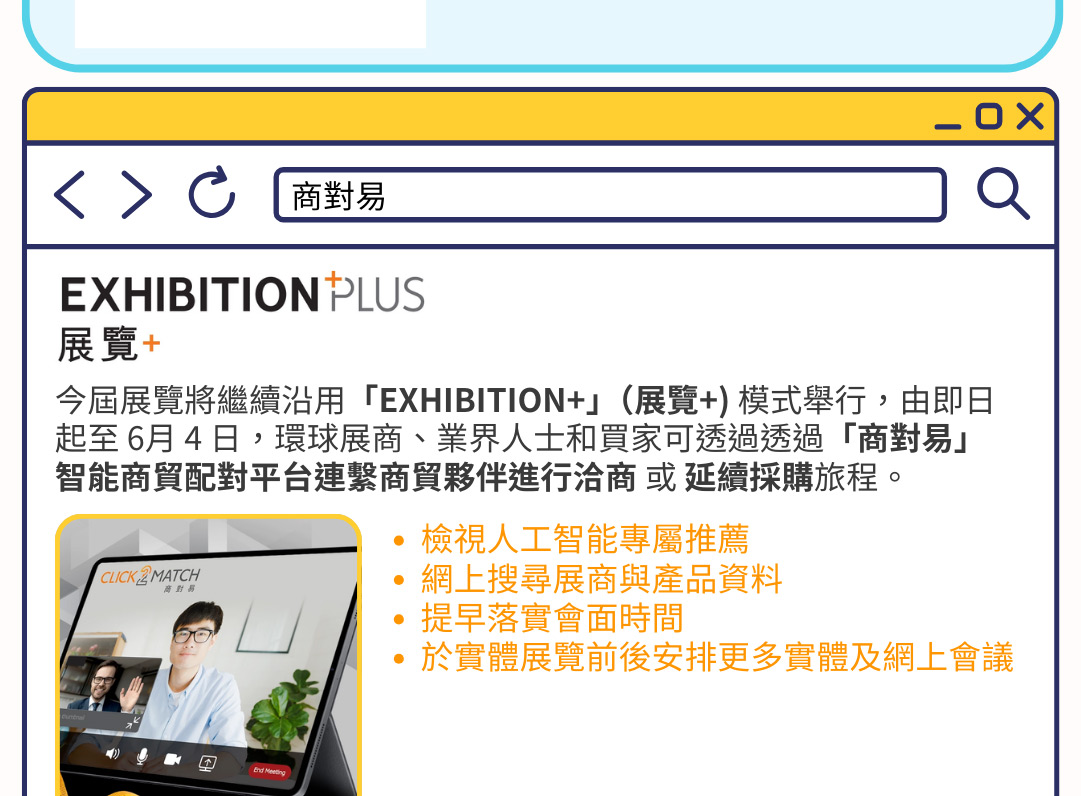Screen dimensions: 1081x796
Task: Click the browser back arrow
Action: point(70,195)
